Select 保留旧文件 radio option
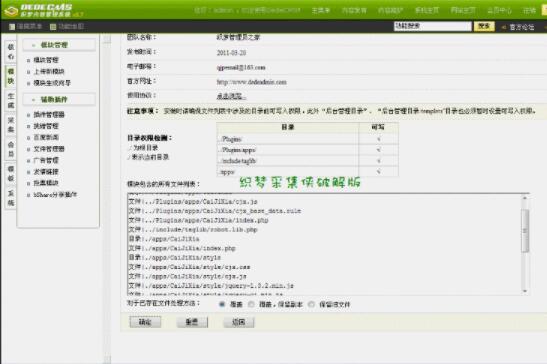Image resolution: width=547 pixels, height=364 pixels. (311, 304)
